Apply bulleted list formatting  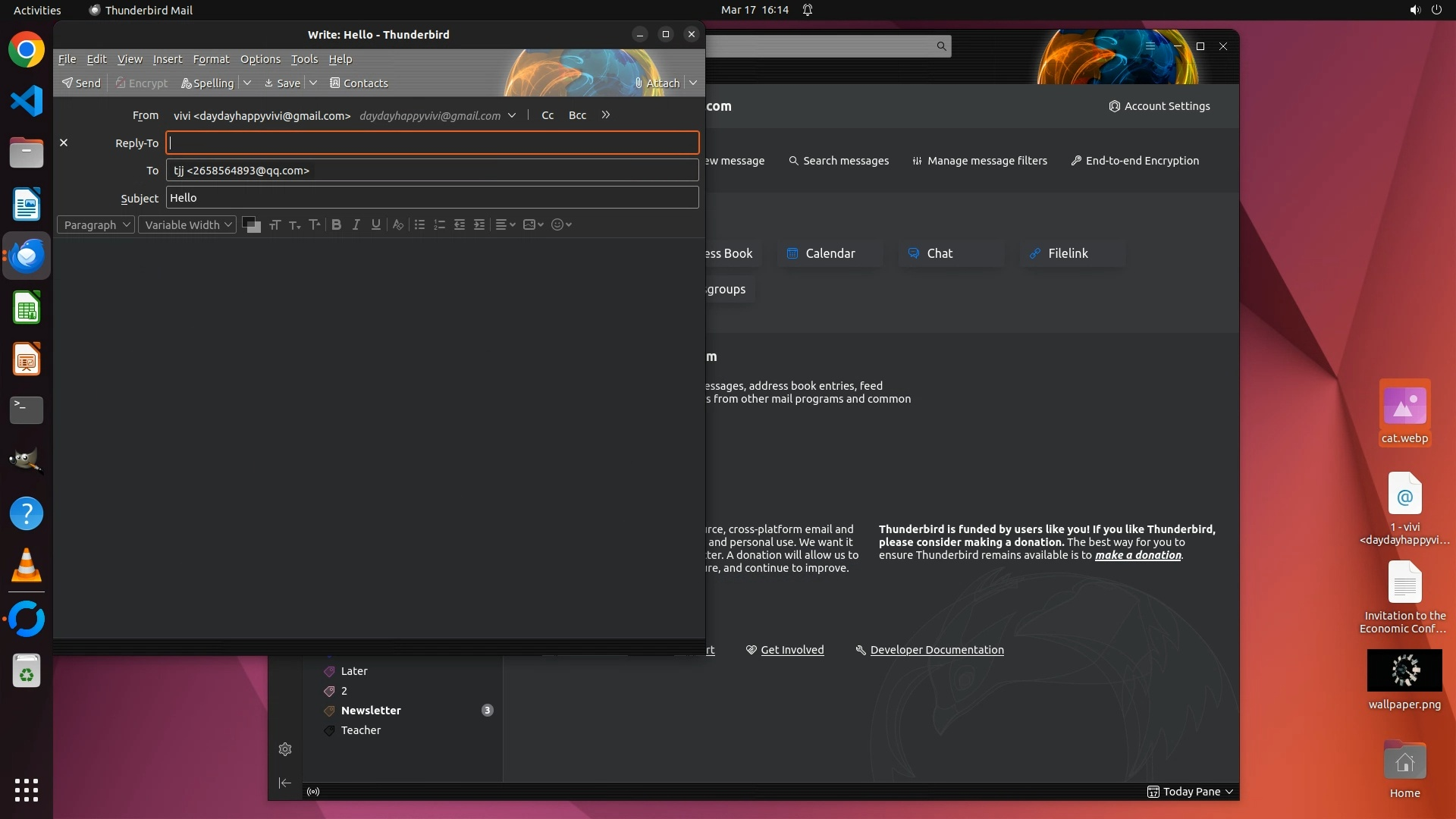pos(419,224)
